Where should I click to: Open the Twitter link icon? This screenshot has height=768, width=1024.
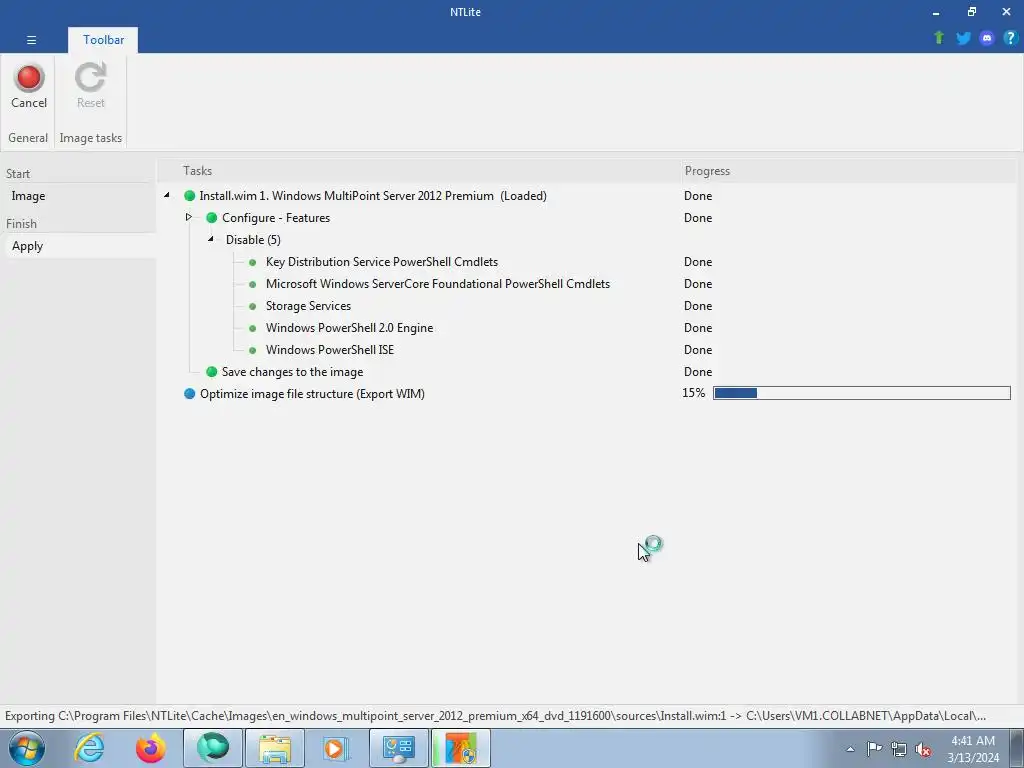coord(963,38)
